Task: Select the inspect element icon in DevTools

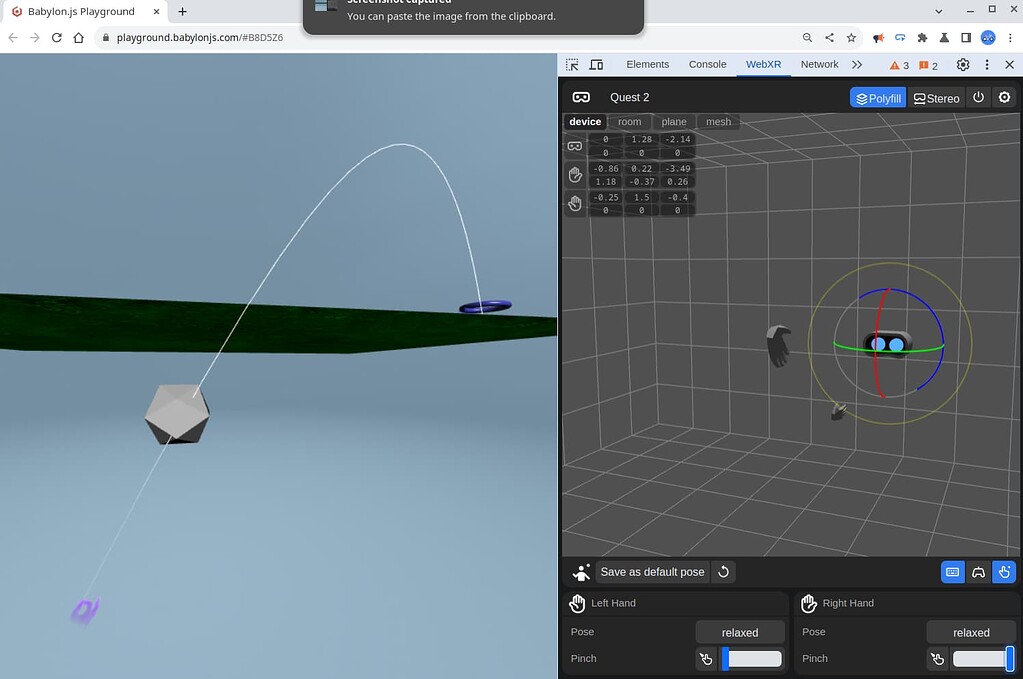Action: coord(571,64)
